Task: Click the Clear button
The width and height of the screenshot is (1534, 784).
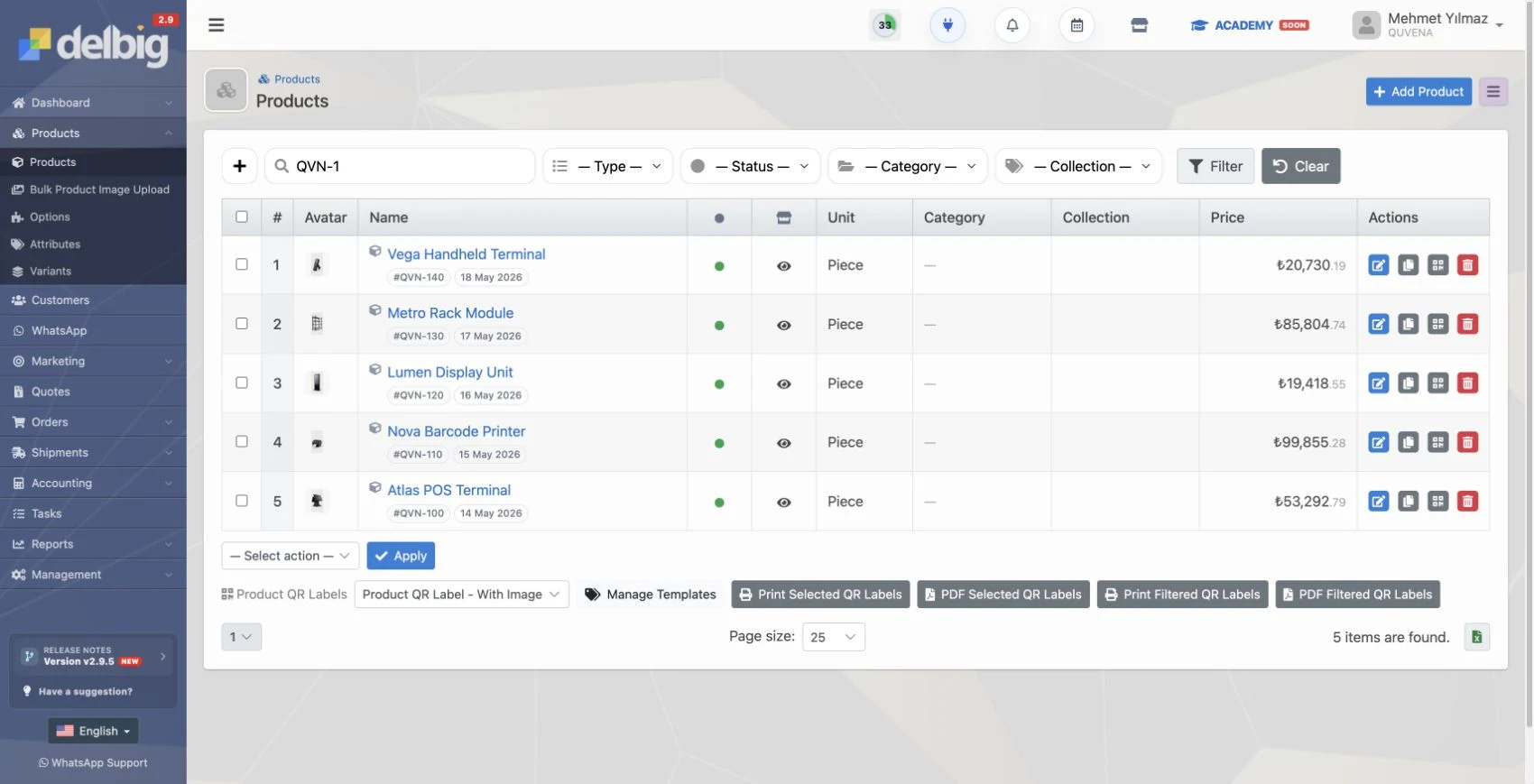Action: [x=1300, y=166]
